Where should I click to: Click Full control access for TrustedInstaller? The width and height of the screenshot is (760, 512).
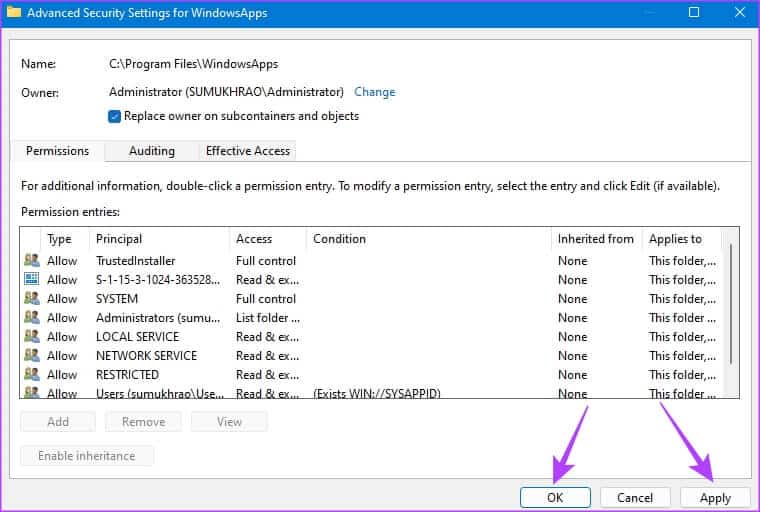coord(266,261)
